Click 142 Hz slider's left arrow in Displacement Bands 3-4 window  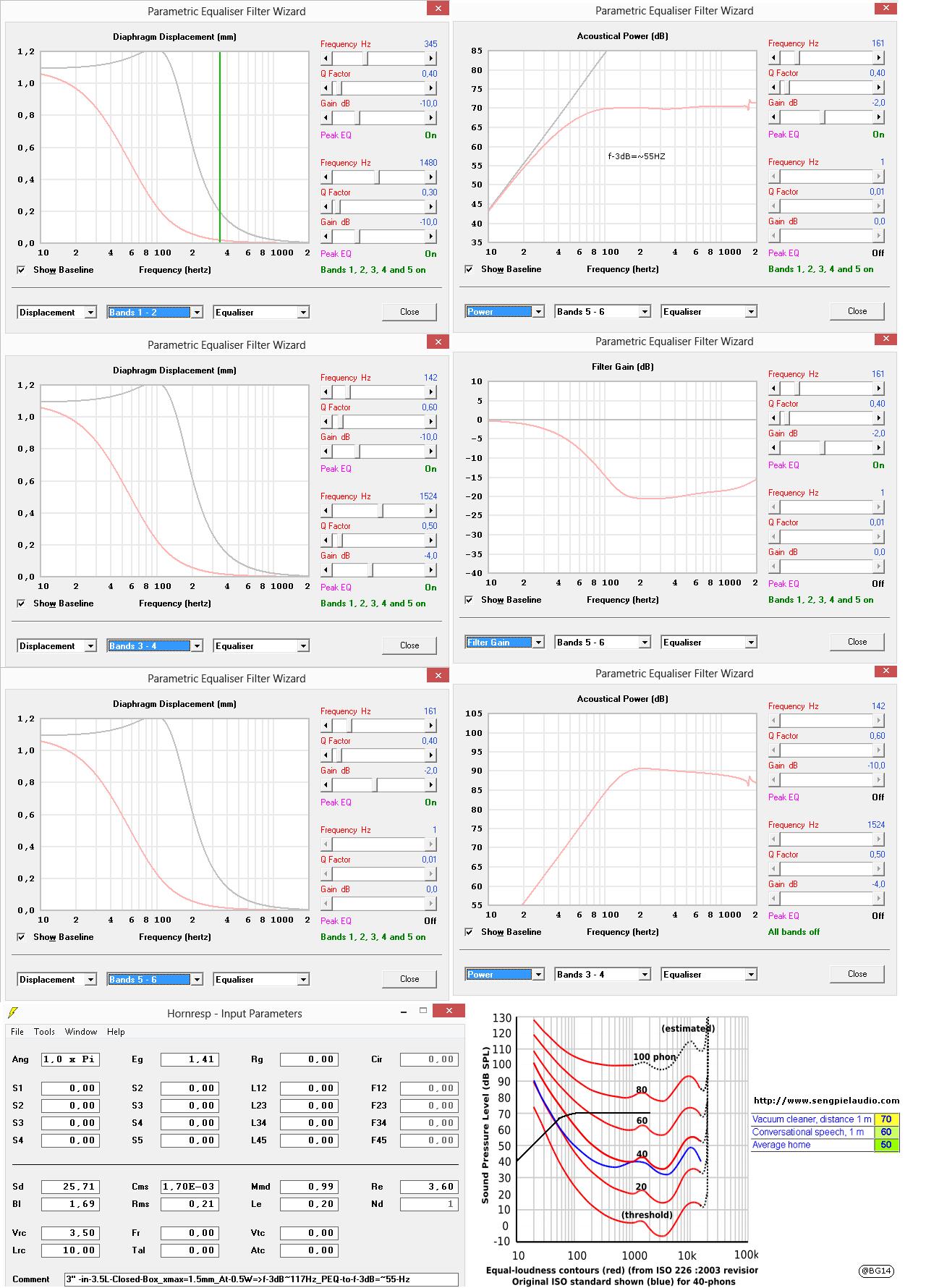tap(326, 392)
